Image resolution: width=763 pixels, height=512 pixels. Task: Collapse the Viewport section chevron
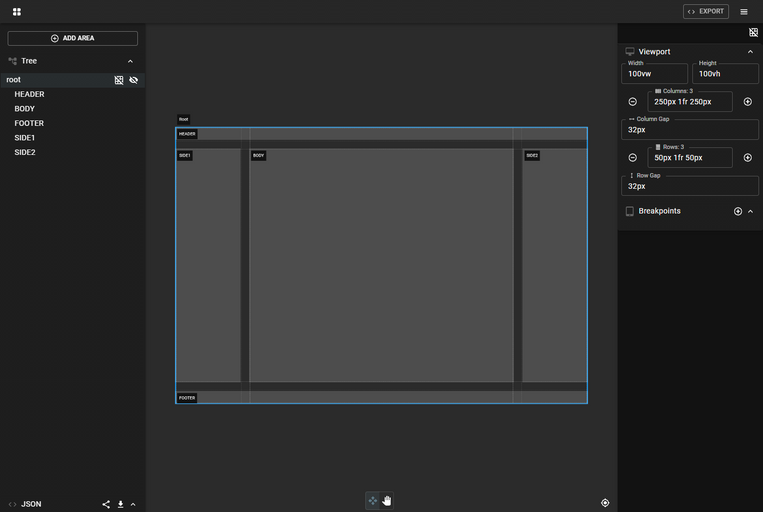(x=750, y=52)
